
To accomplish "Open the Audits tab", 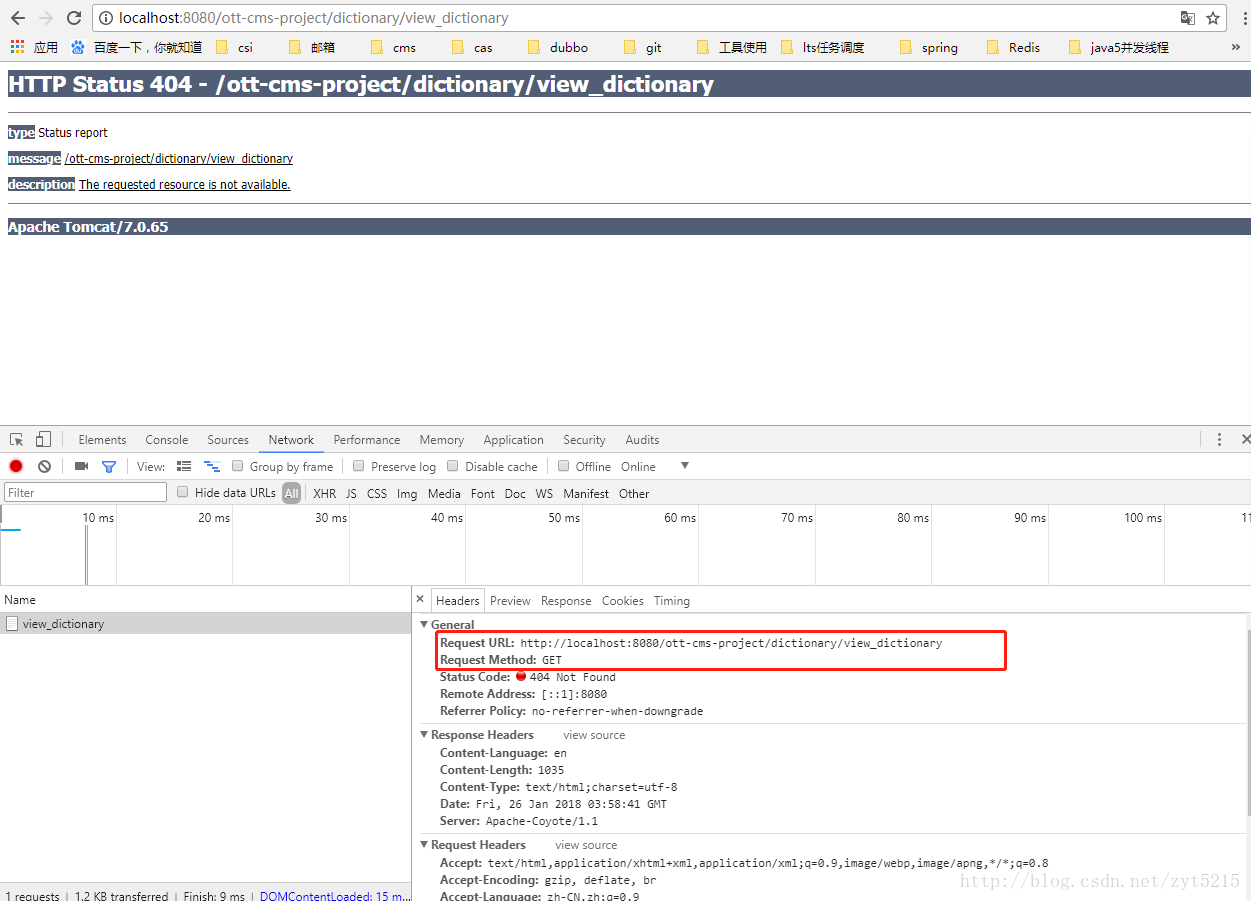I will coord(642,439).
